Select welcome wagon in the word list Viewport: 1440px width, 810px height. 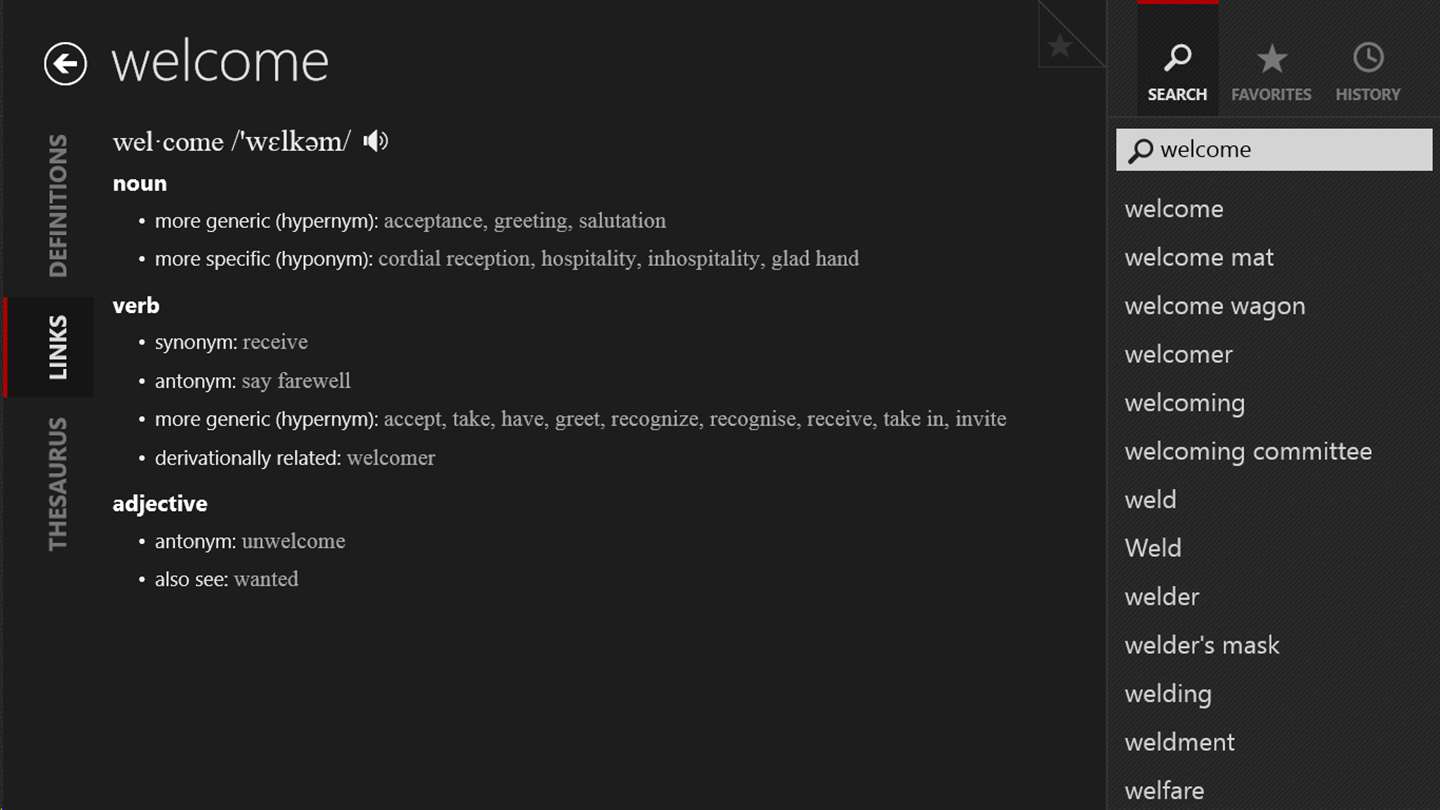1214,306
